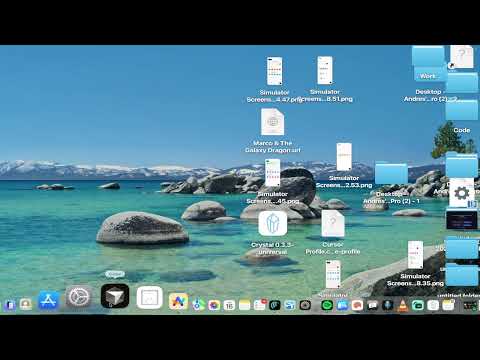480x360 pixels.
Task: Open the question-mark alias file on desktop
Action: (462, 57)
